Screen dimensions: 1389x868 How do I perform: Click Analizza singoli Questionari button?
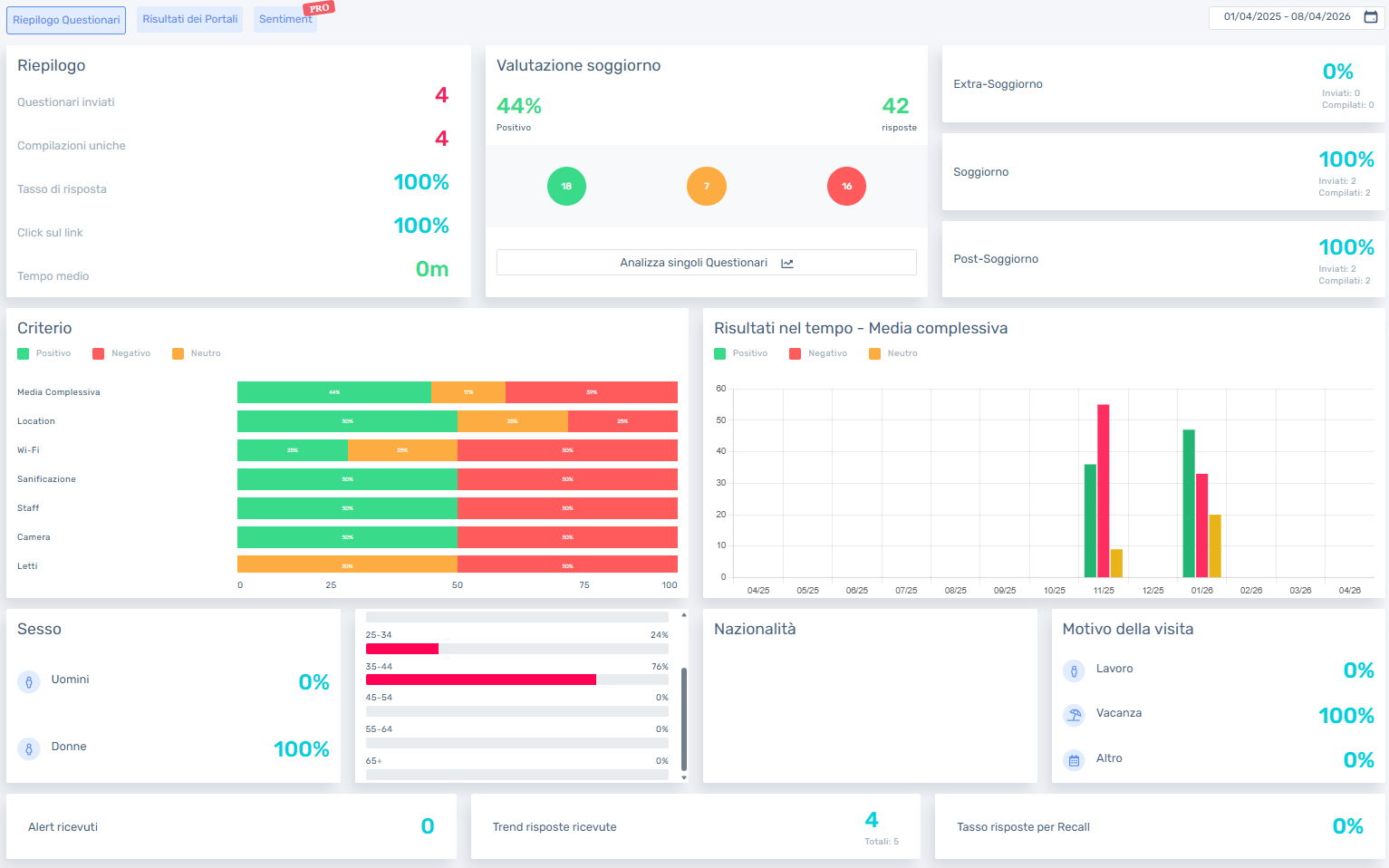pyautogui.click(x=707, y=263)
